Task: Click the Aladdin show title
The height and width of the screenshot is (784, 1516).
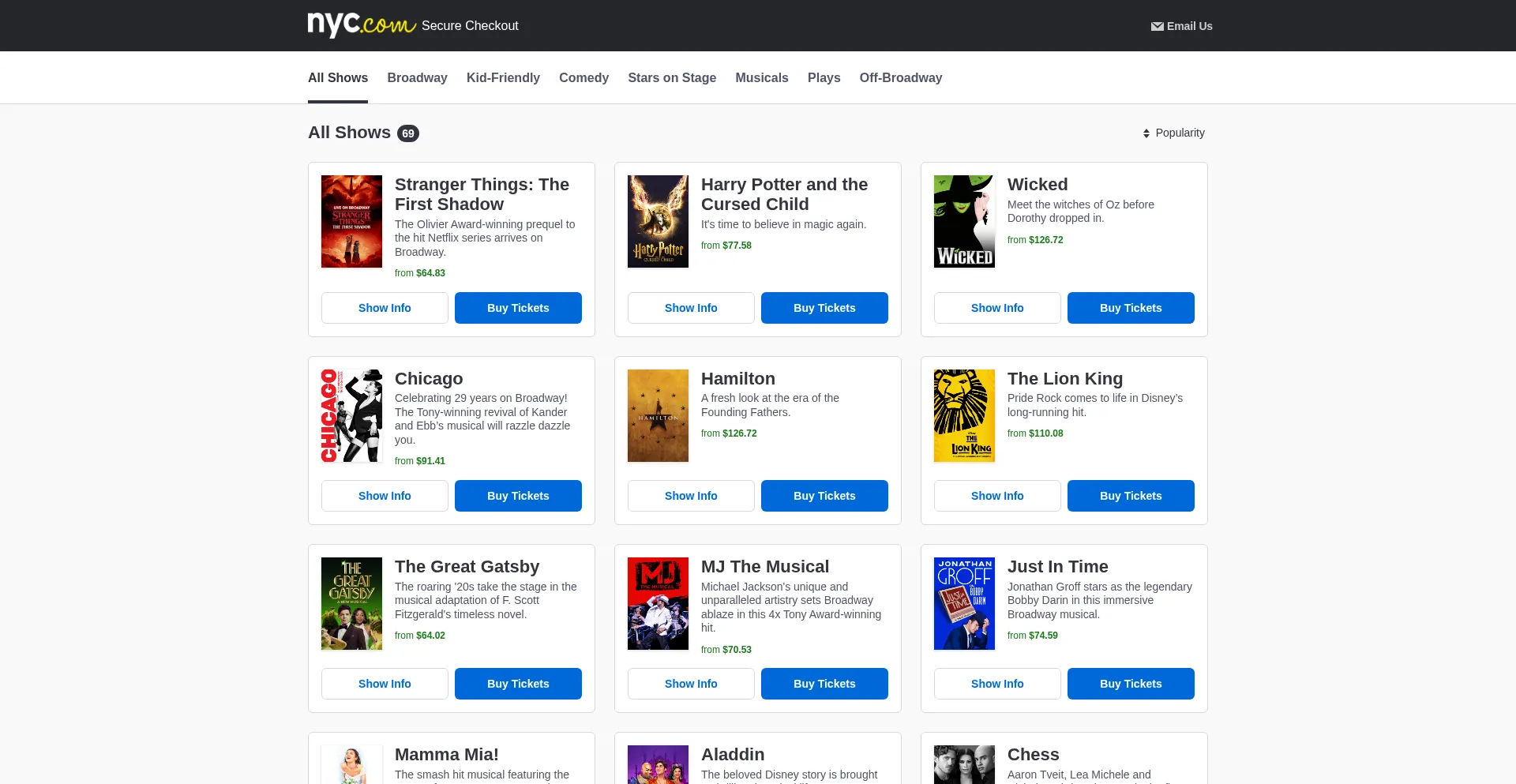Action: point(733,755)
